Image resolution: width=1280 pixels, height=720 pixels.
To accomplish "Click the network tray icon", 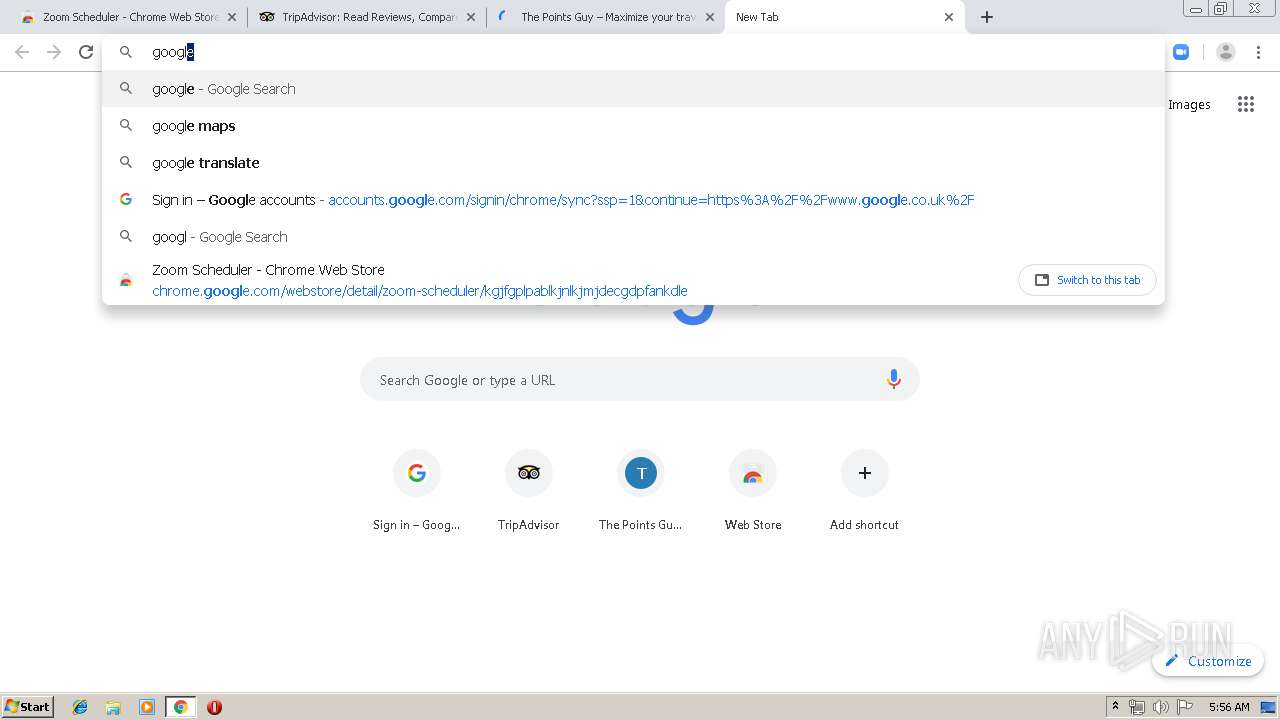I will click(1137, 707).
